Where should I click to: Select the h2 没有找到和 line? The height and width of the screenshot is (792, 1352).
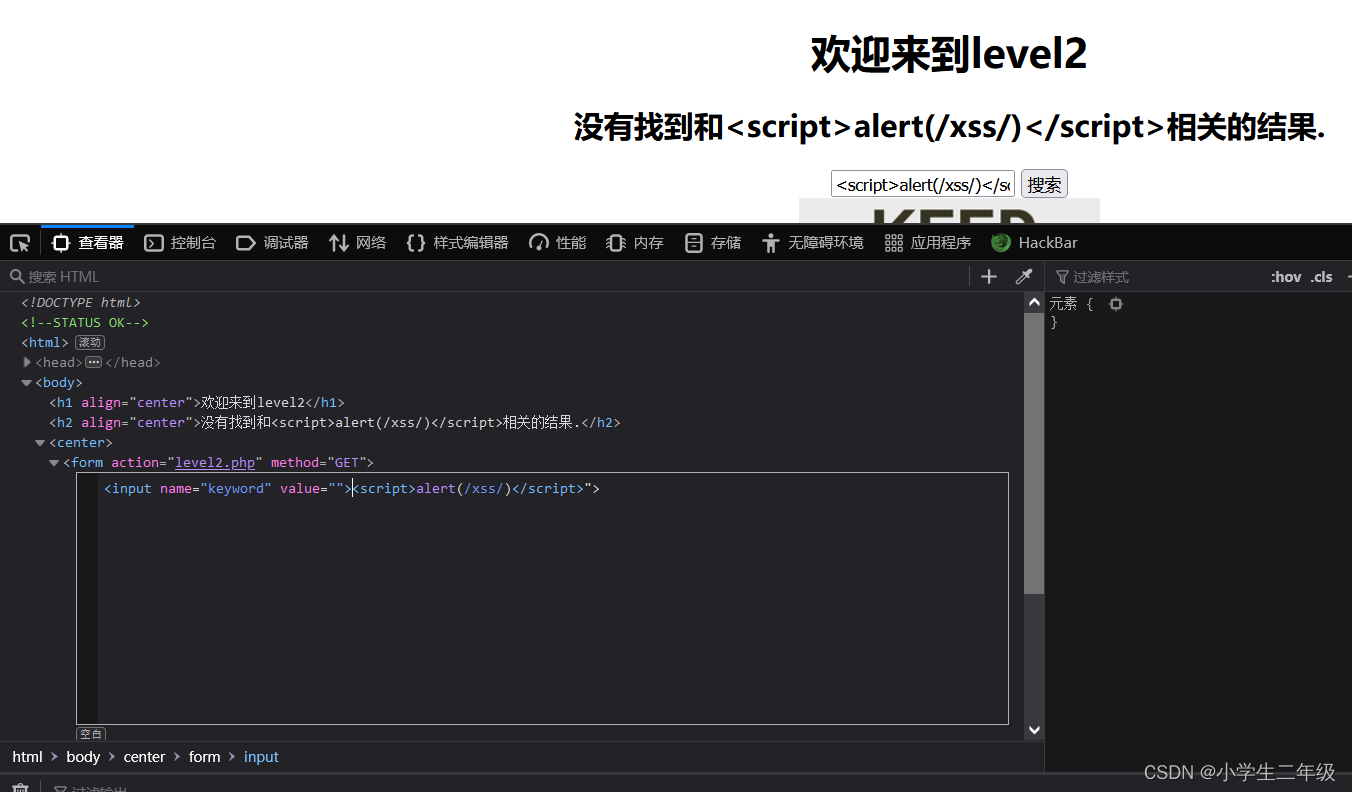coord(335,422)
